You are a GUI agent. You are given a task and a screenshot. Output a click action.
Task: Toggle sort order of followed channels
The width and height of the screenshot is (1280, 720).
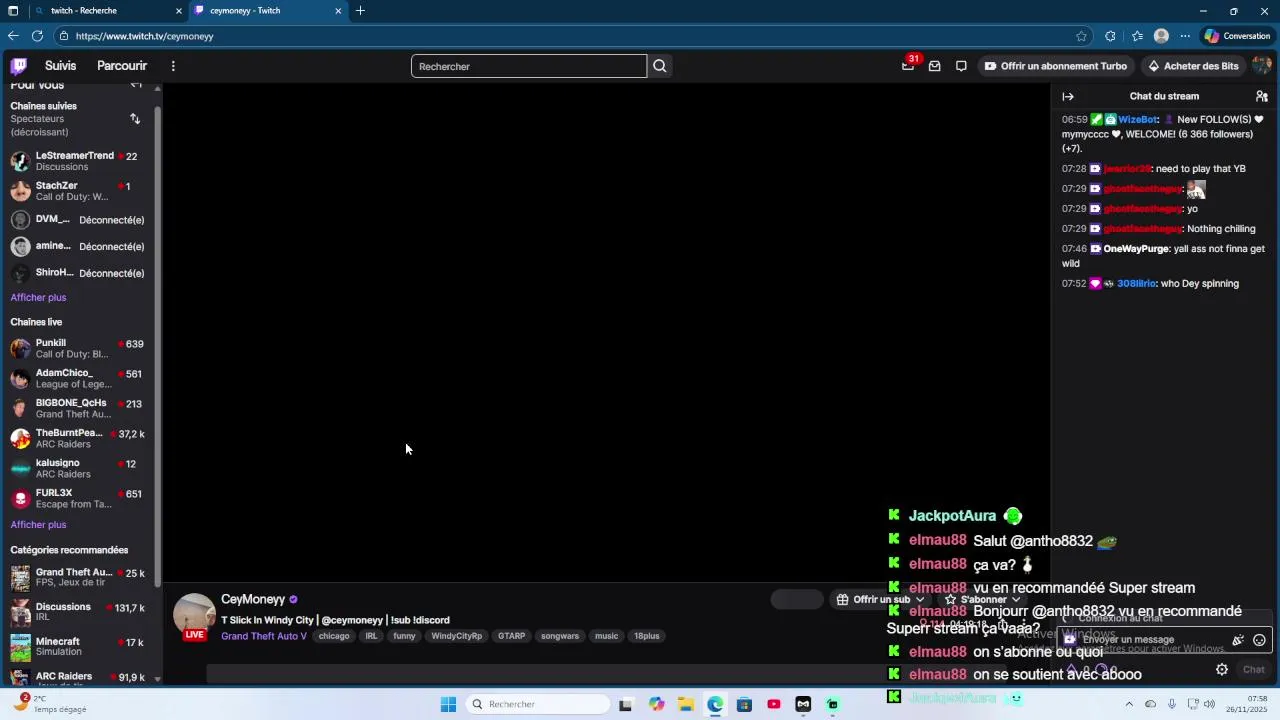tap(135, 119)
